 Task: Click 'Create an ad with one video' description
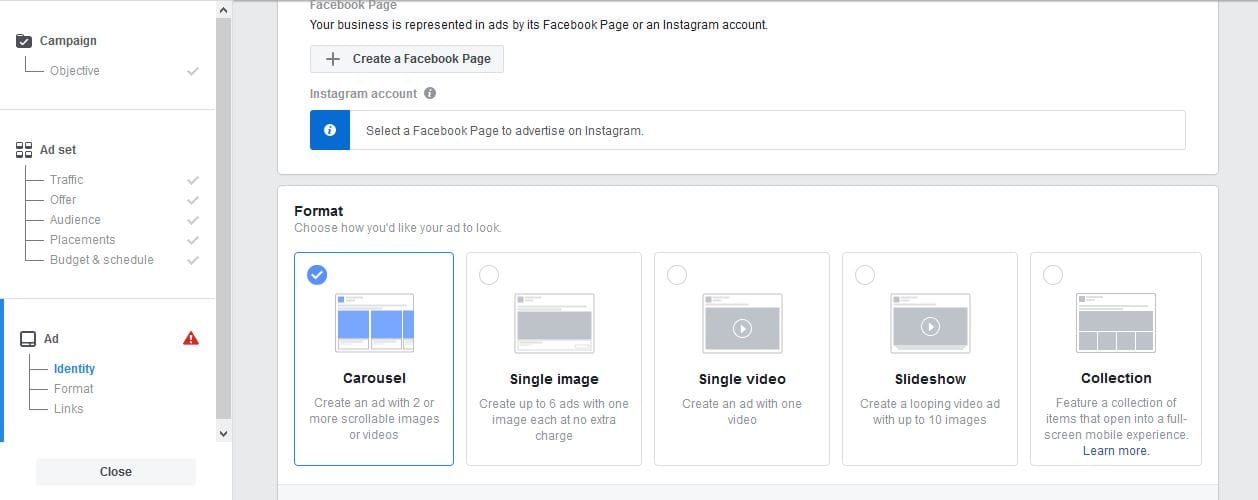click(742, 412)
